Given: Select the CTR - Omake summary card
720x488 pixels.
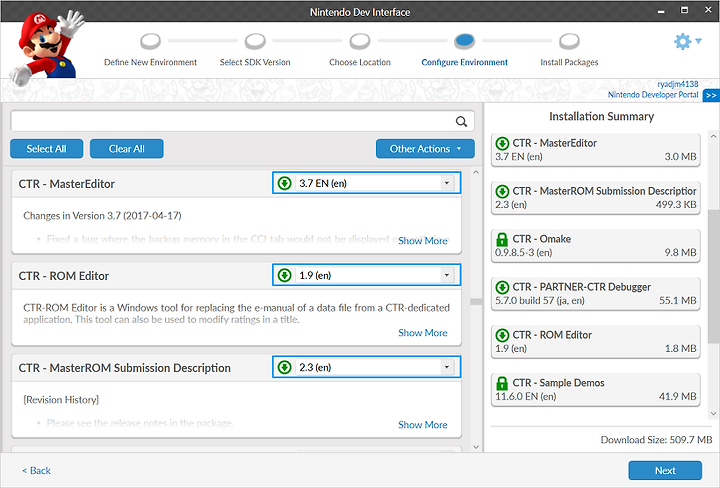Looking at the screenshot, I should pos(596,246).
